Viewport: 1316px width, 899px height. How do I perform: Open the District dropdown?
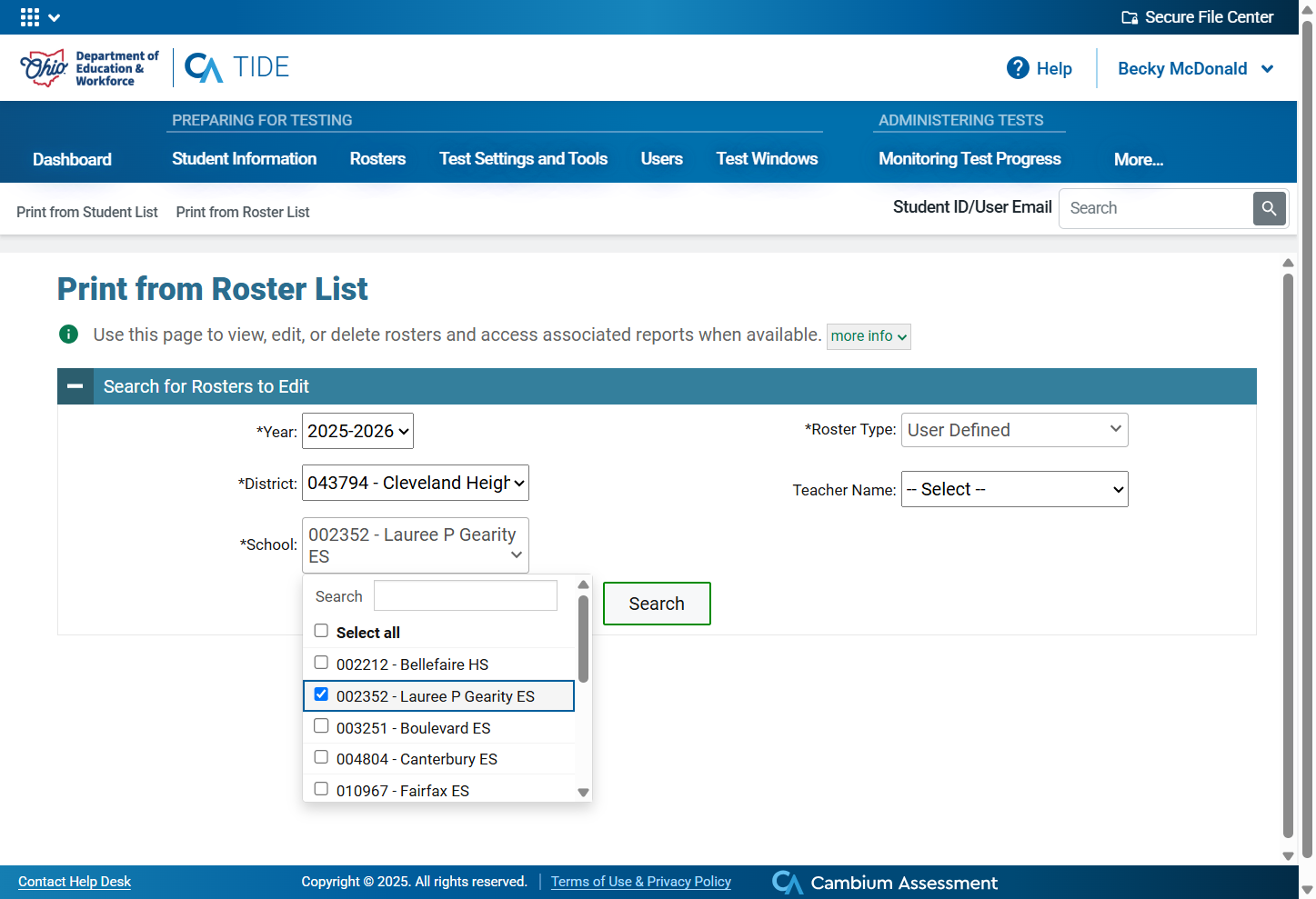416,483
